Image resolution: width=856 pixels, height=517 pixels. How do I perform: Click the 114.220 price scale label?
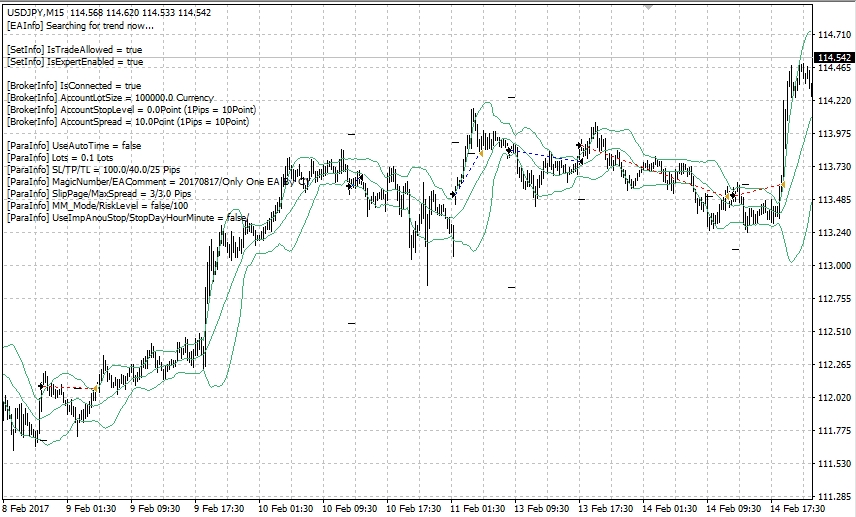tap(834, 100)
